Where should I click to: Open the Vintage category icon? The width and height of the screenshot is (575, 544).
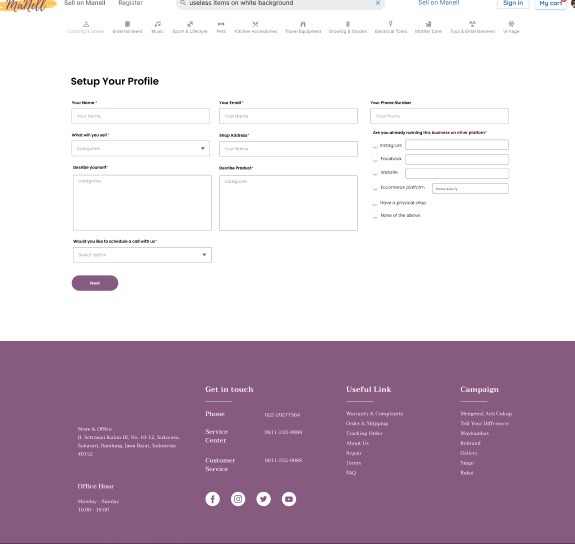(x=511, y=24)
